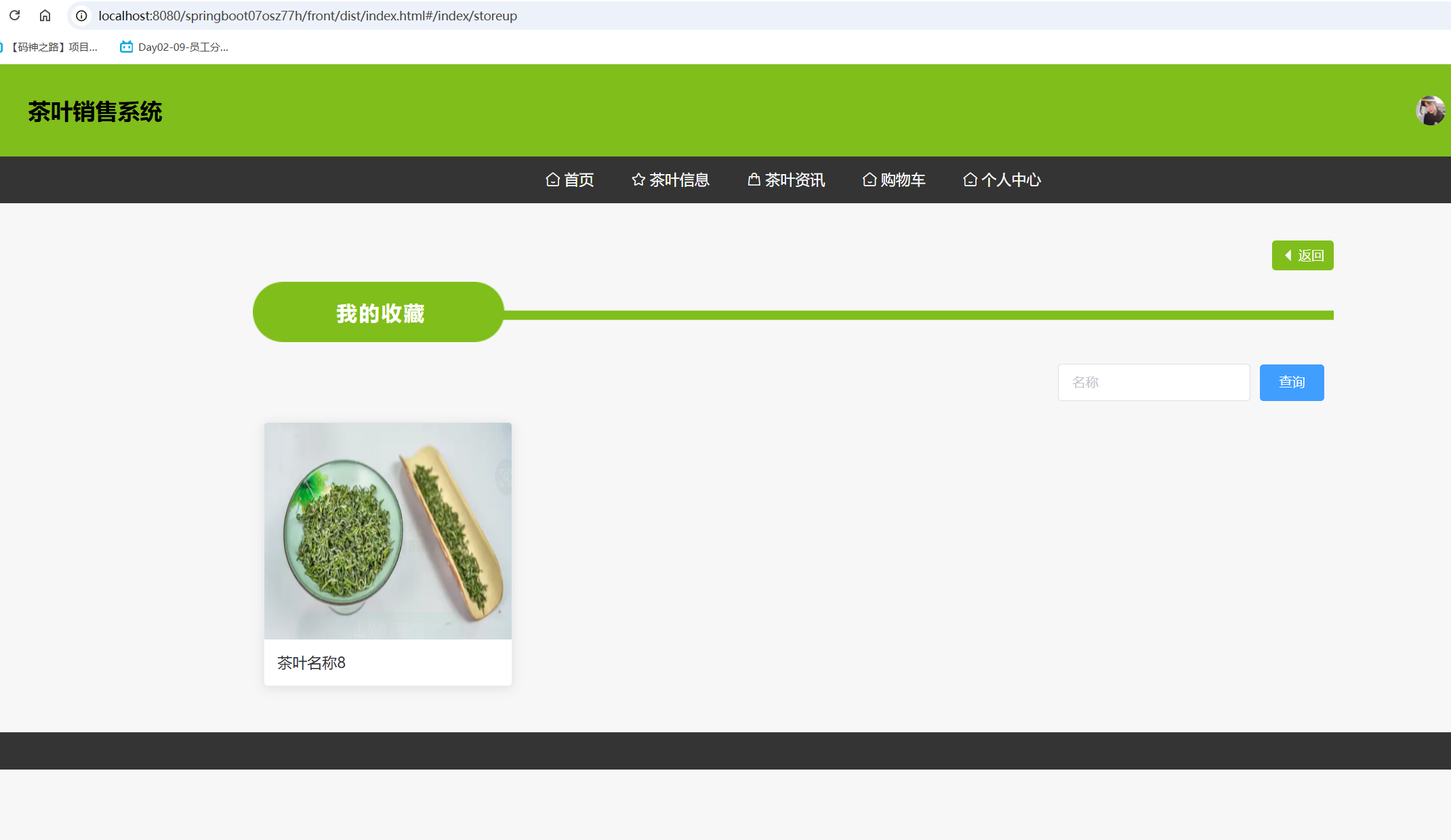This screenshot has width=1451, height=840.
Task: Open the user avatar in header
Action: point(1430,110)
